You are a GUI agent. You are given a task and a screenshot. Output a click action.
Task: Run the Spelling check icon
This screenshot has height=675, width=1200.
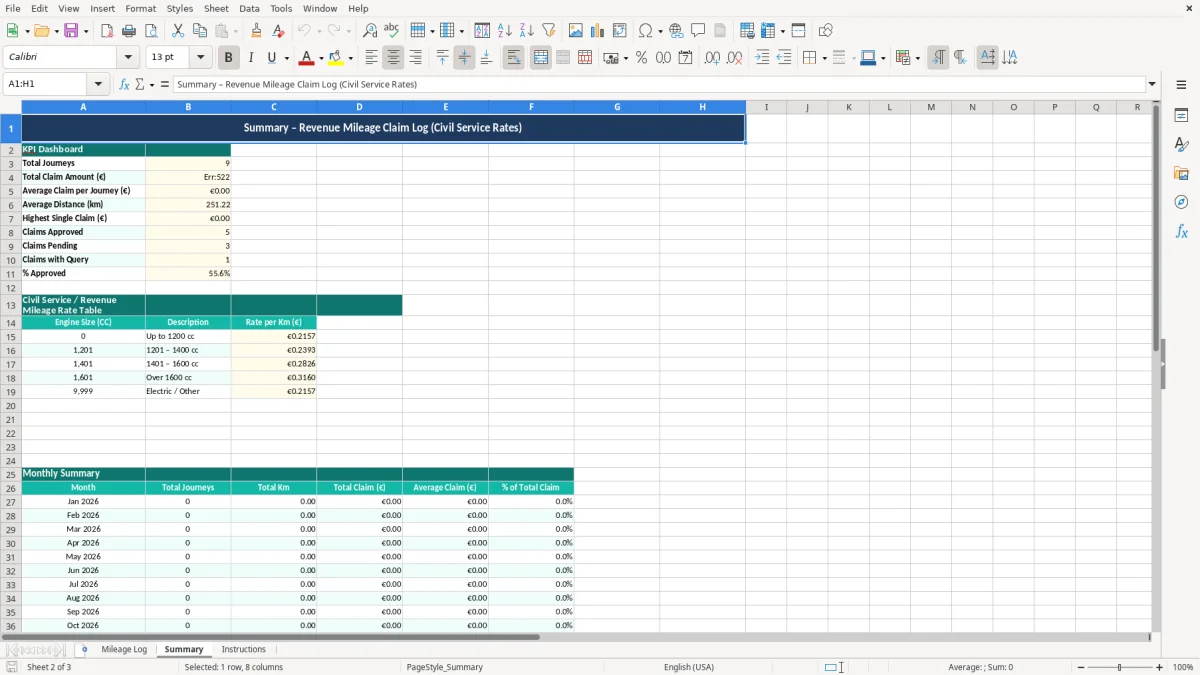[x=391, y=31]
